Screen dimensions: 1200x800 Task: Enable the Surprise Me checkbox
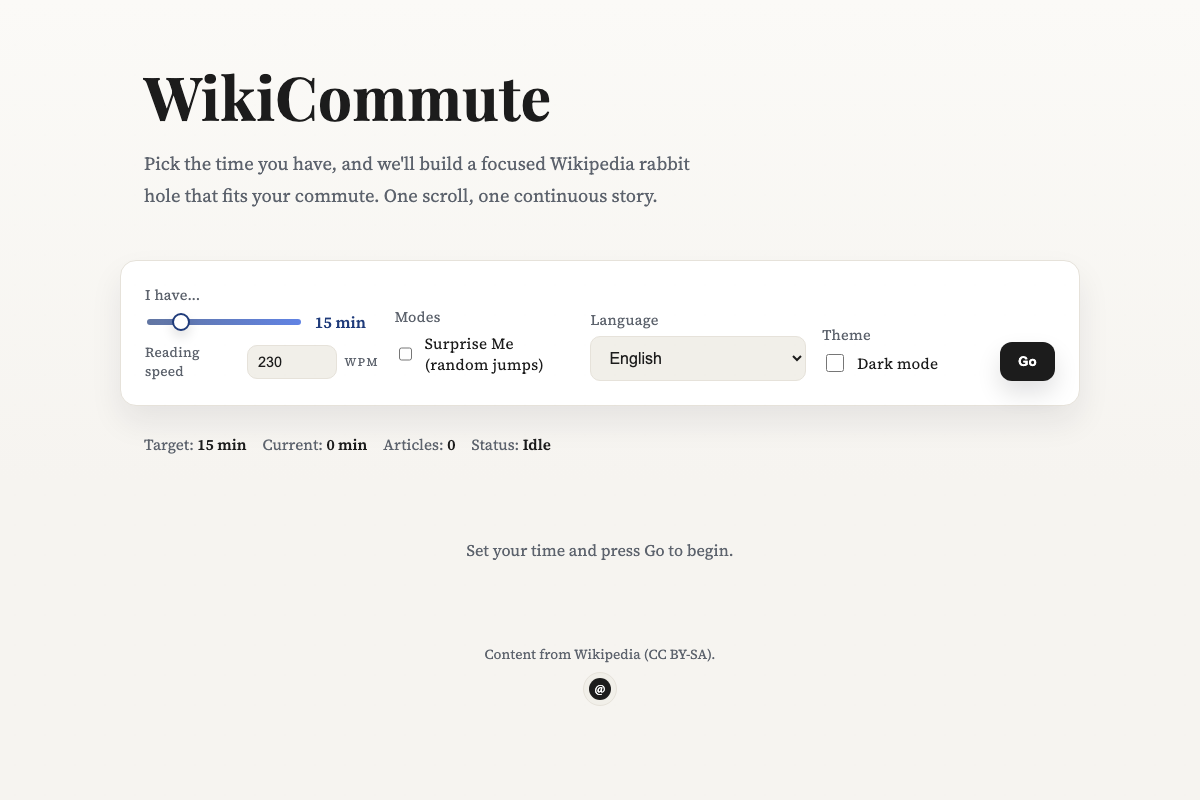pos(406,354)
